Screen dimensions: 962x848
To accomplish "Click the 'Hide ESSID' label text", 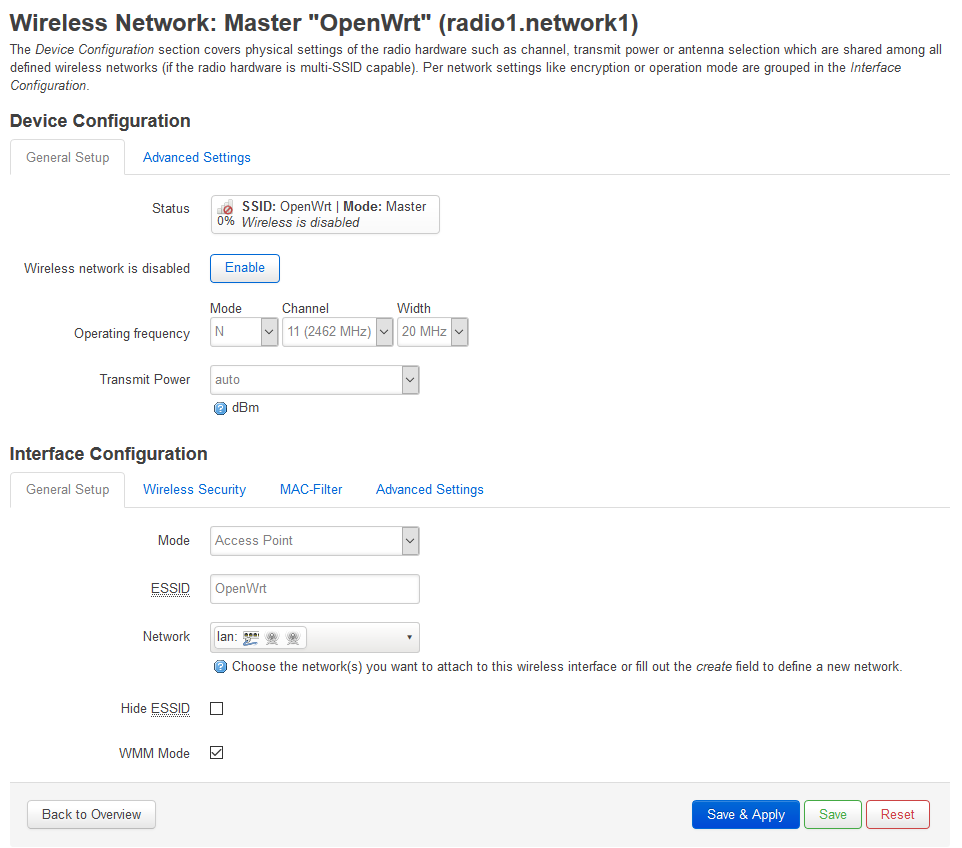I will point(155,709).
